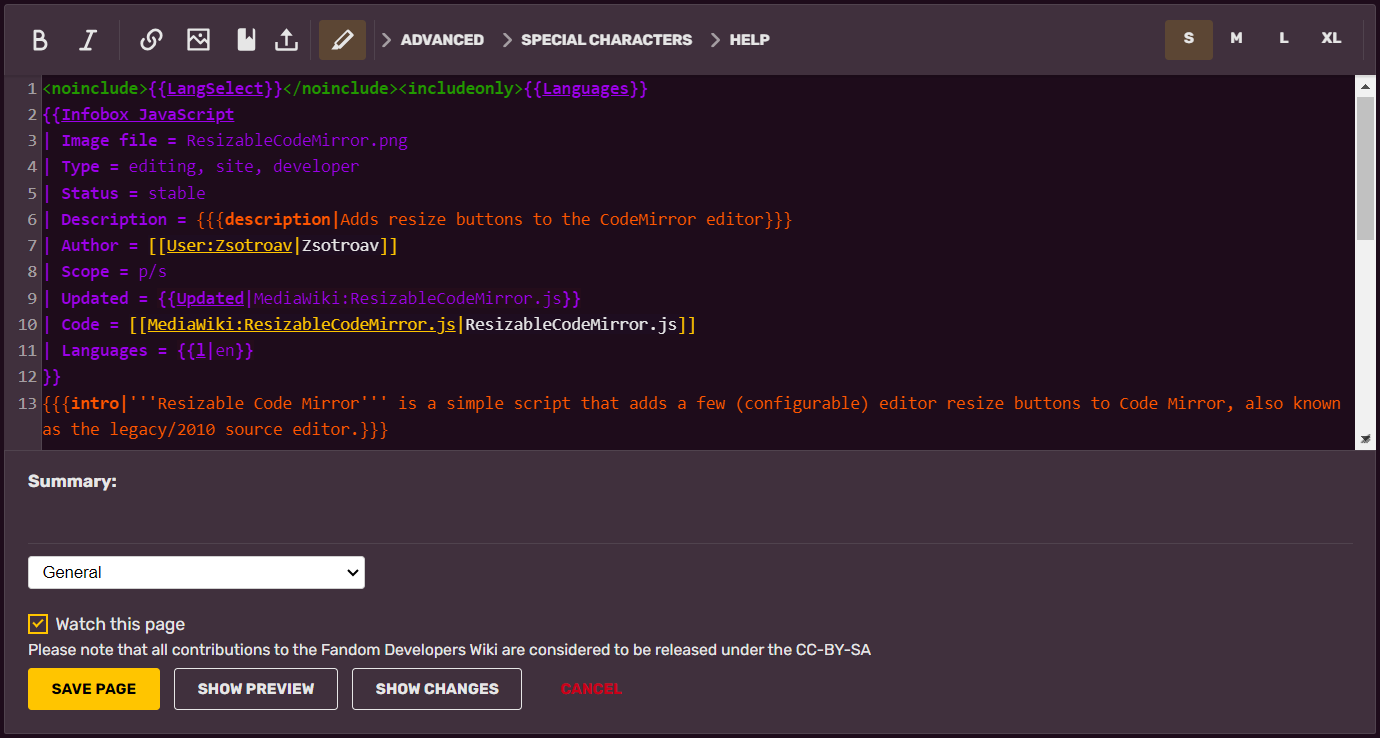Viewport: 1380px width, 738px height.
Task: Click the Infobox JavaScript template link
Action: pos(148,115)
